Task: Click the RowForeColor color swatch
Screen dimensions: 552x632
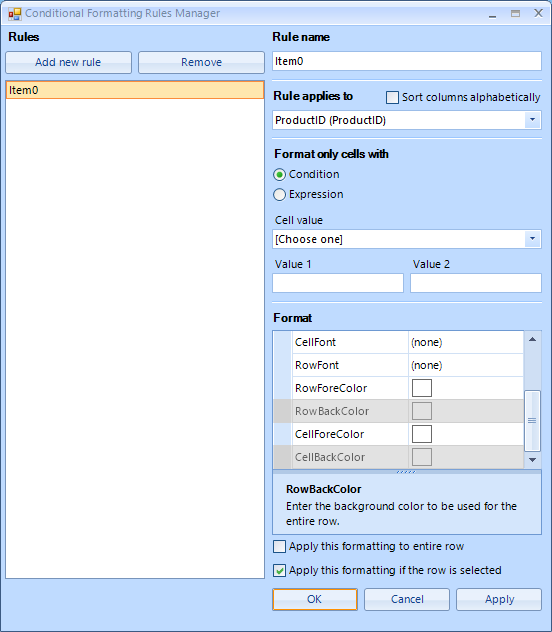Action: [x=422, y=388]
